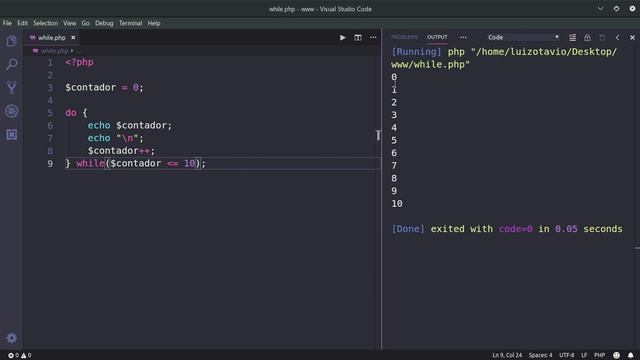
Task: Change indentation via Spaces: 4
Action: coord(540,356)
